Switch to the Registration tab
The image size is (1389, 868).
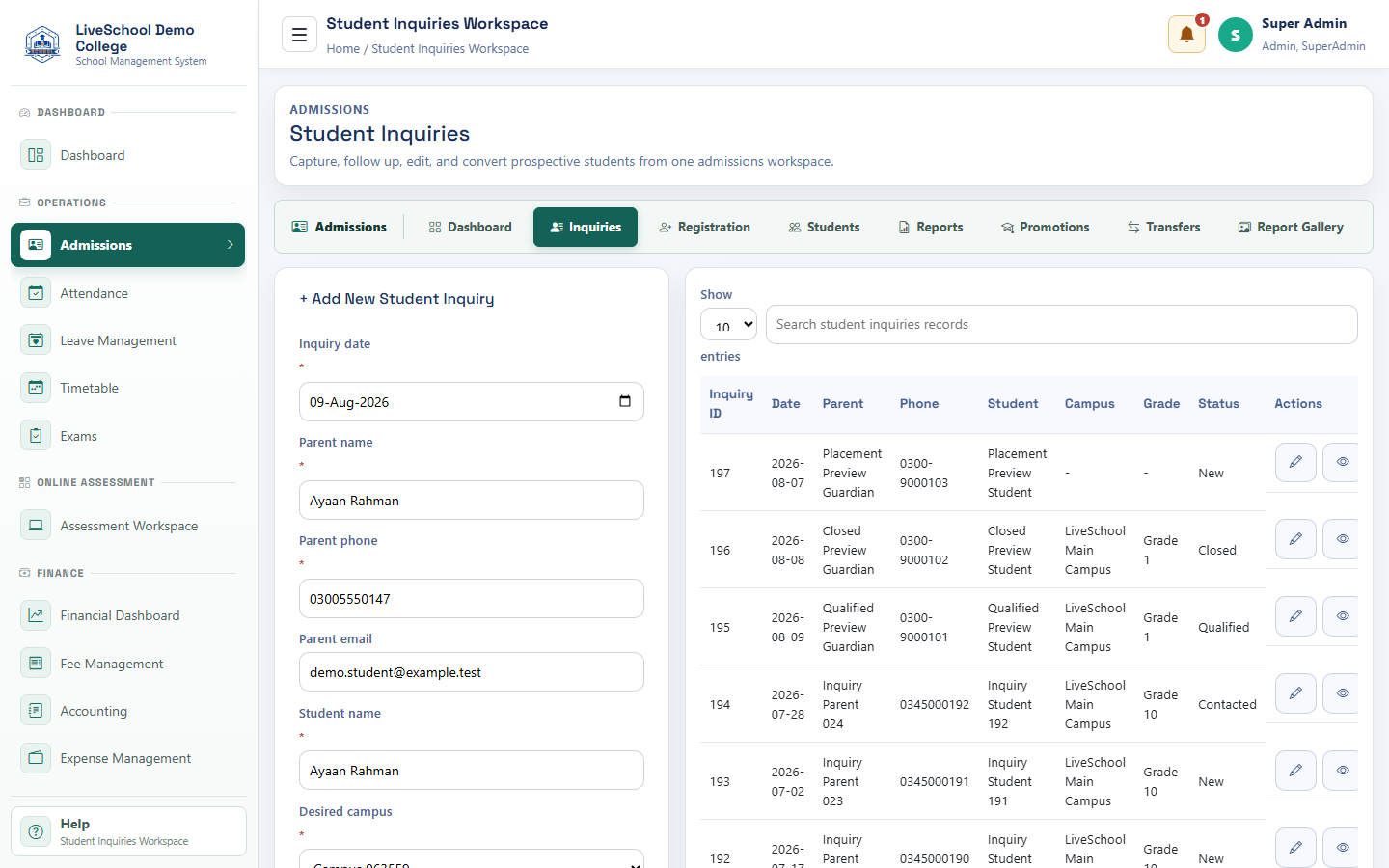click(x=704, y=227)
